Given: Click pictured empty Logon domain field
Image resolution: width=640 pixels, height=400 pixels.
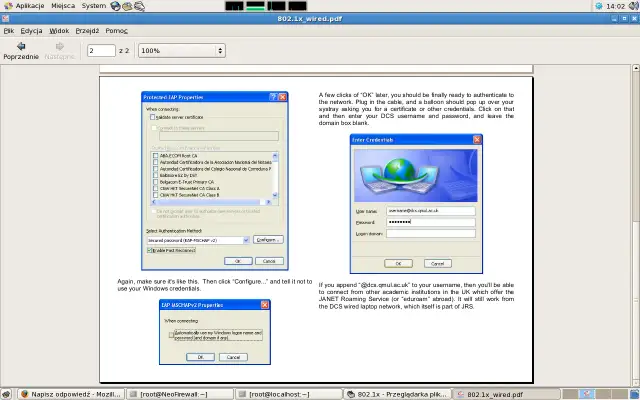Looking at the screenshot, I should point(431,233).
